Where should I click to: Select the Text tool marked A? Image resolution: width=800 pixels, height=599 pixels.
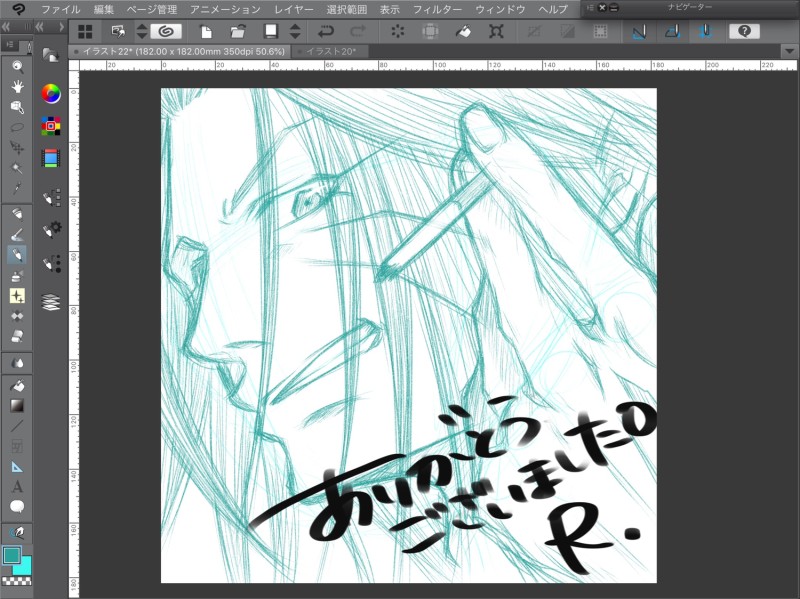[17, 486]
